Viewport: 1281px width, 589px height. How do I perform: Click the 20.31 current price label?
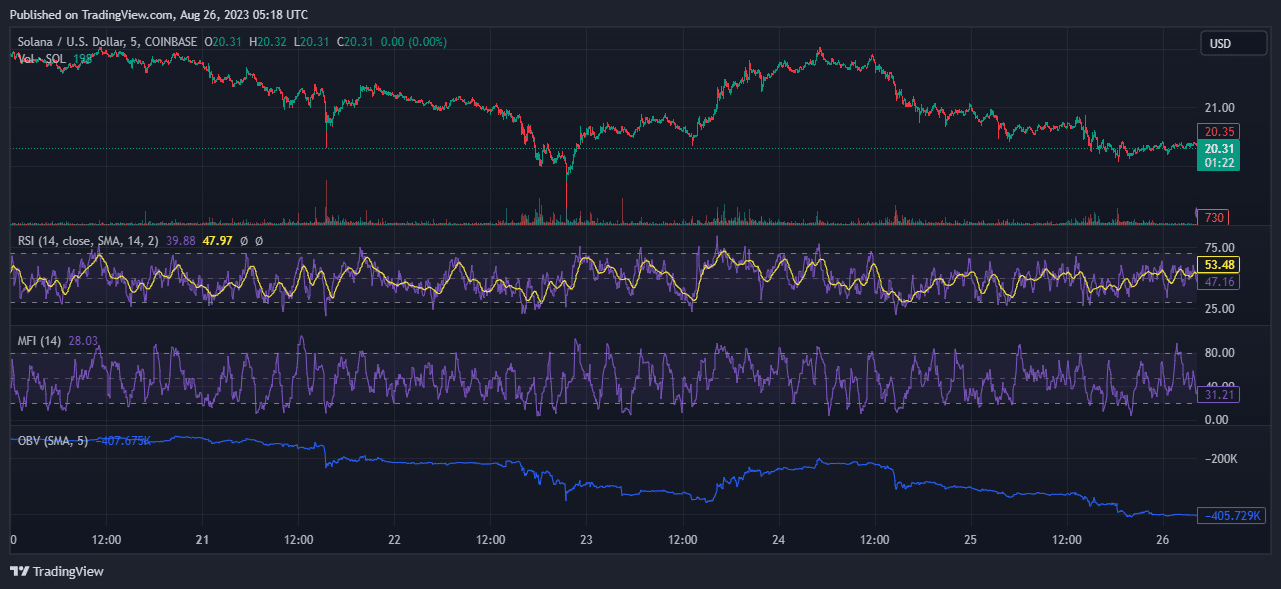coord(1221,149)
